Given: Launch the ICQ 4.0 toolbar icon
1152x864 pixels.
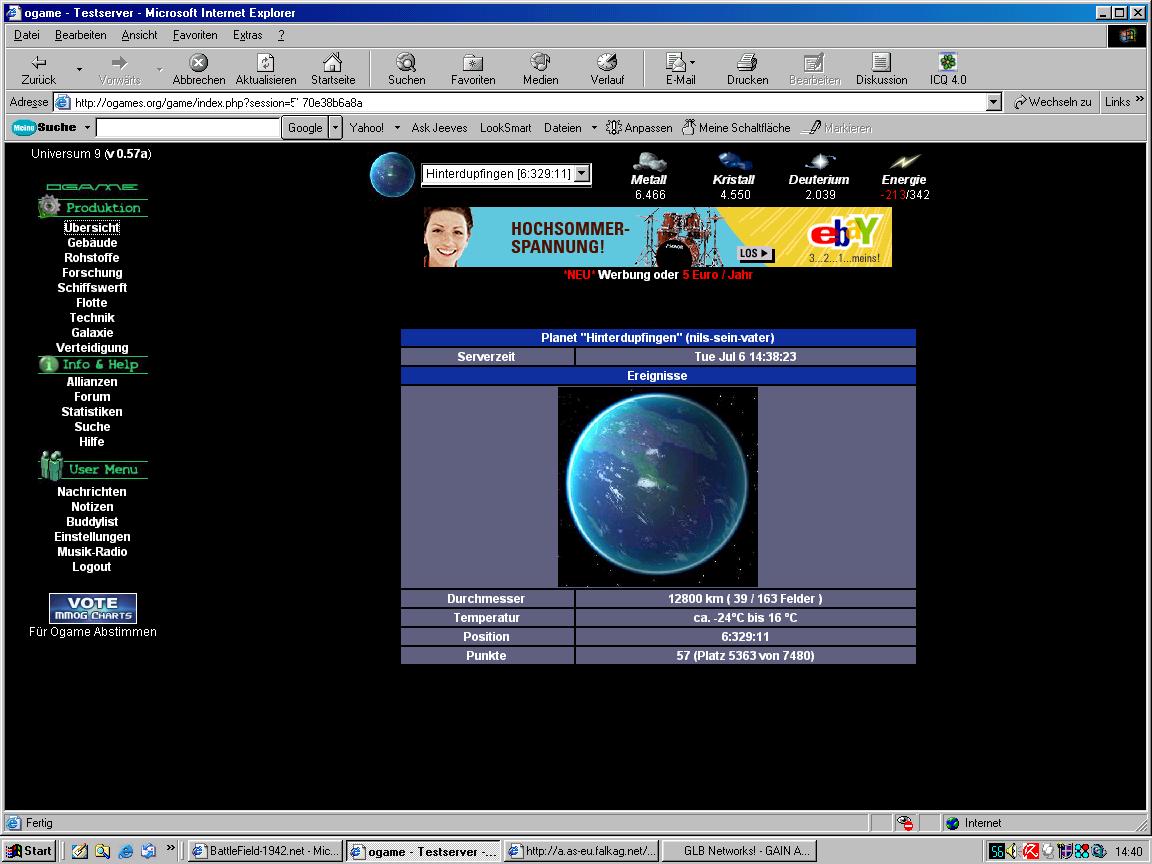Looking at the screenshot, I should (947, 63).
